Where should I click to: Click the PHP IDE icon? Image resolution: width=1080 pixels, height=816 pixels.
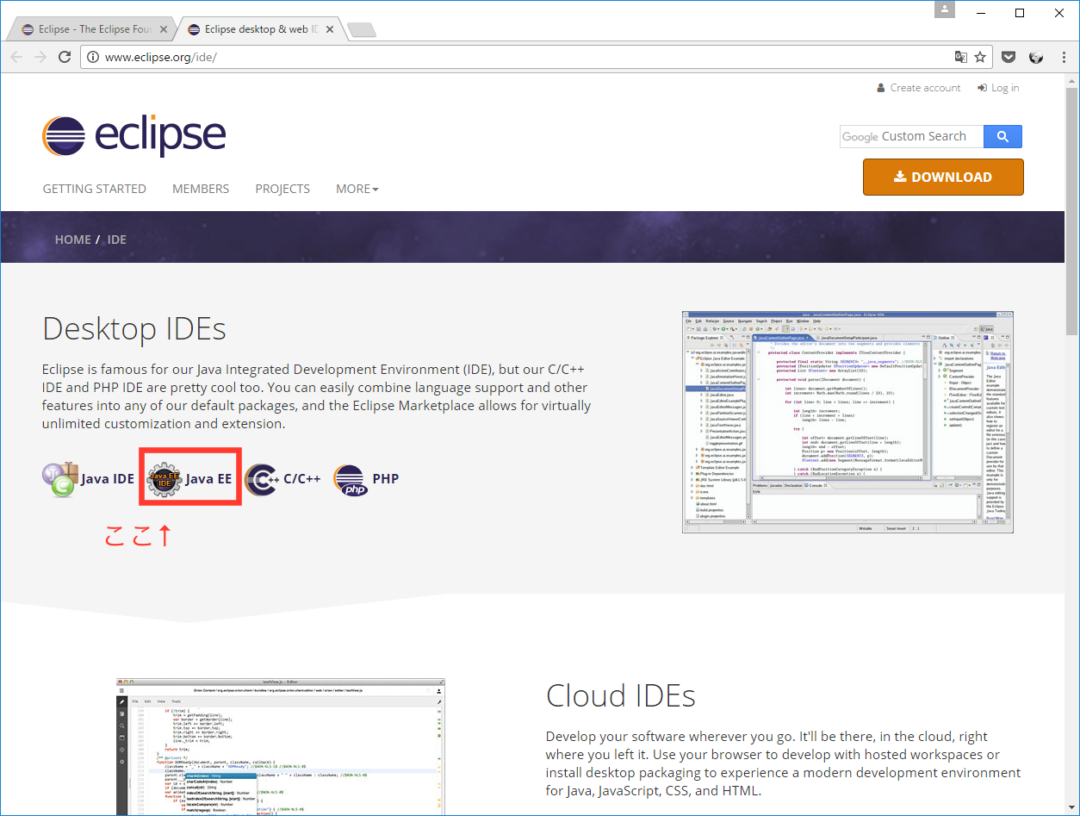350,480
